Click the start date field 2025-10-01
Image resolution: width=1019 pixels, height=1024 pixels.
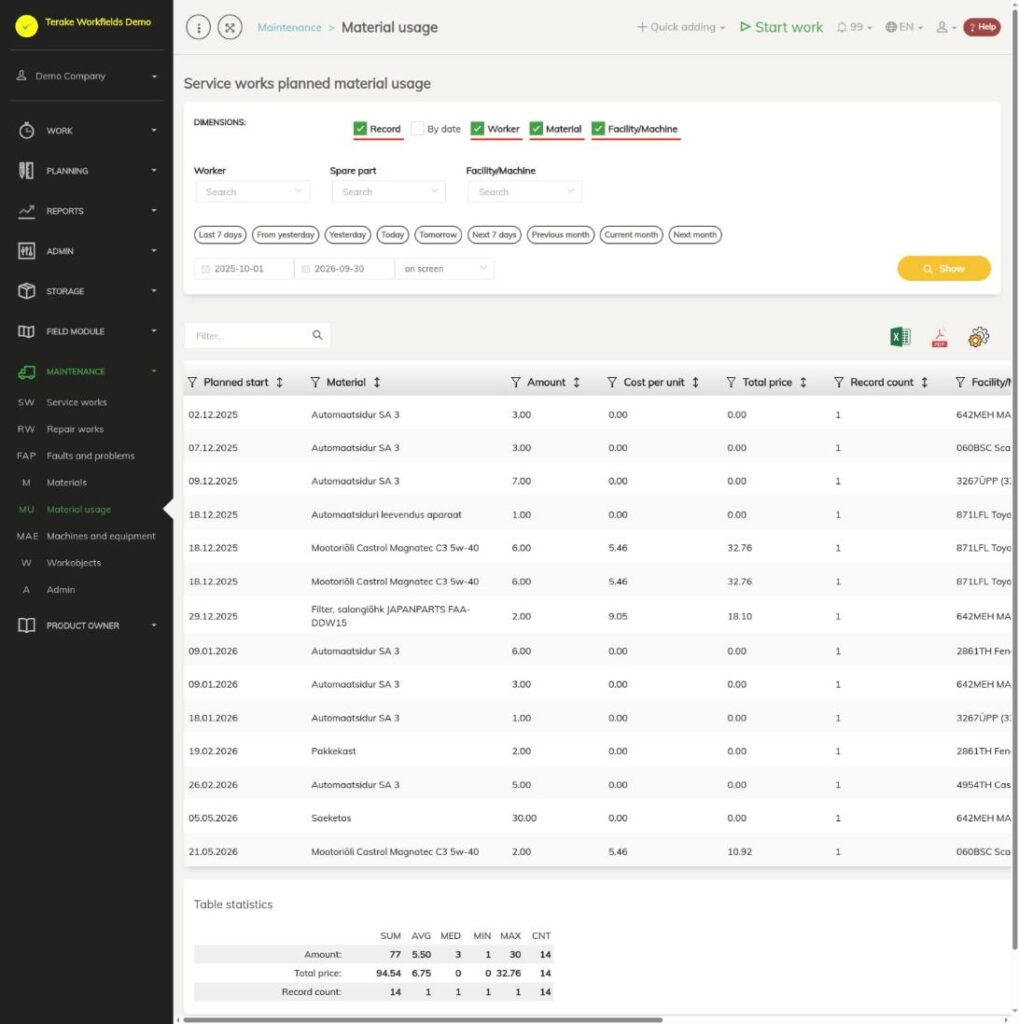244,268
